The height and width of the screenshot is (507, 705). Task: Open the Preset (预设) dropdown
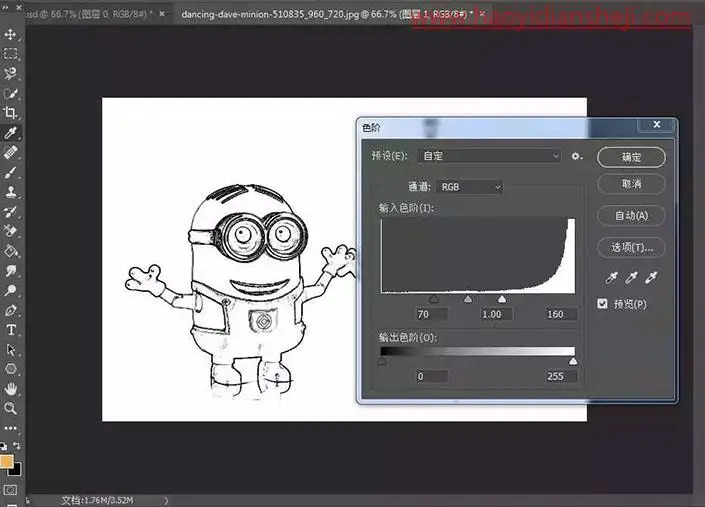(489, 156)
